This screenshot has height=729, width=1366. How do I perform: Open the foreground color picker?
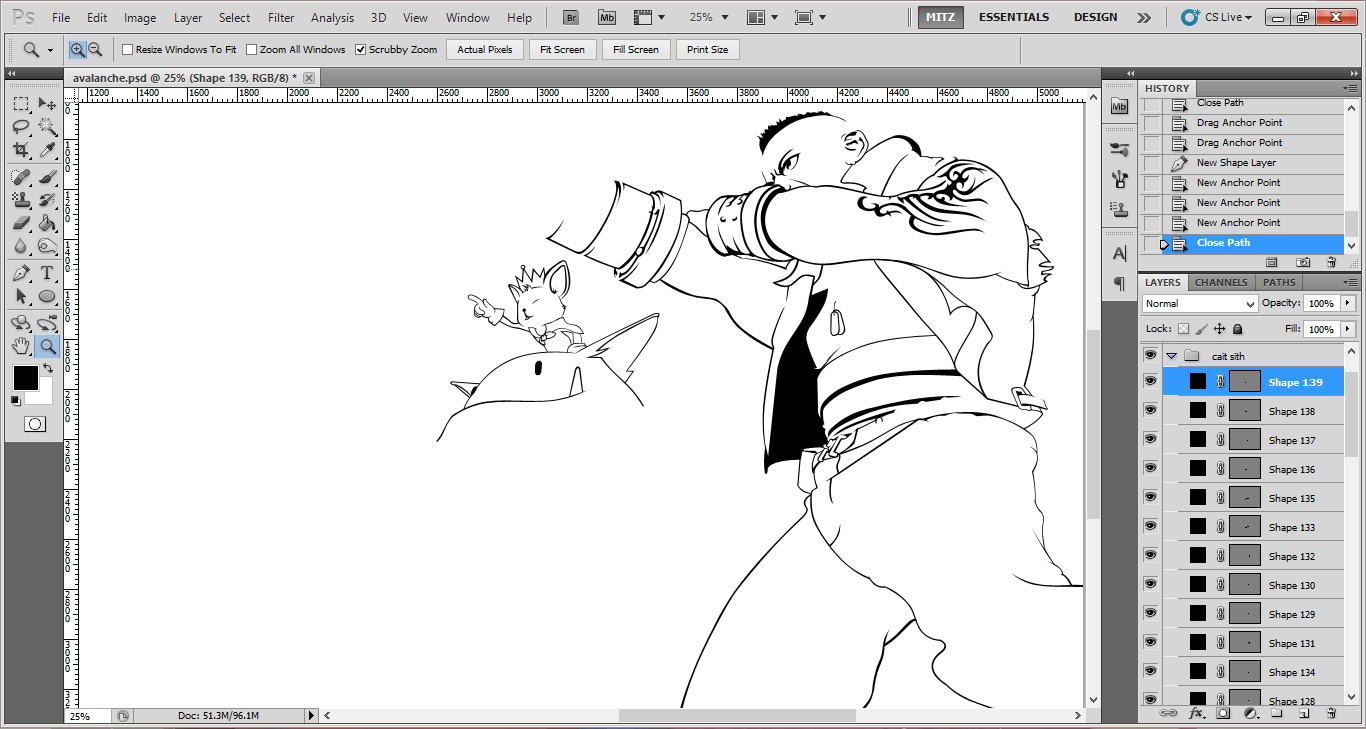25,378
